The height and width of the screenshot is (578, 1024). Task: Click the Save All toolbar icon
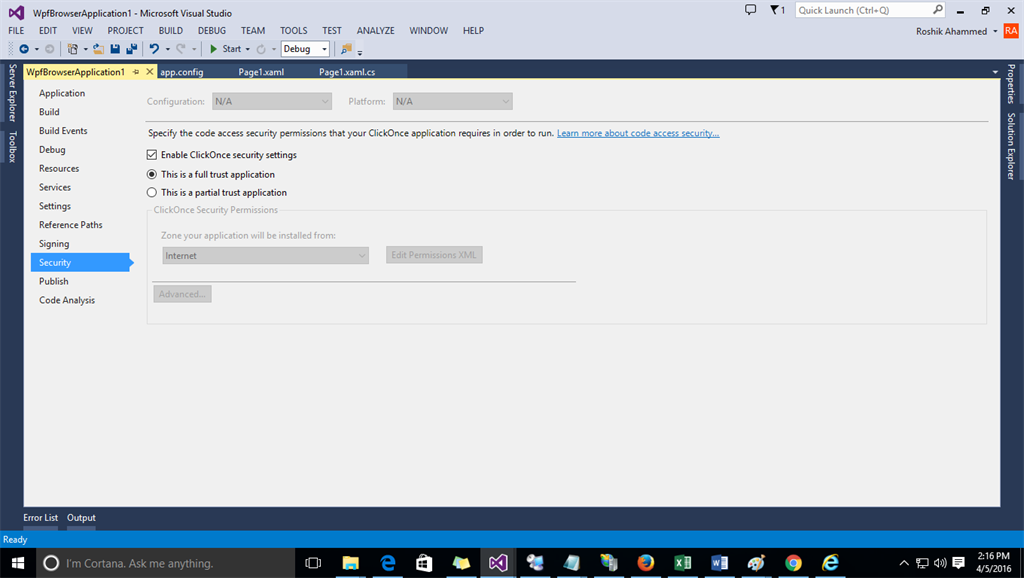131,49
